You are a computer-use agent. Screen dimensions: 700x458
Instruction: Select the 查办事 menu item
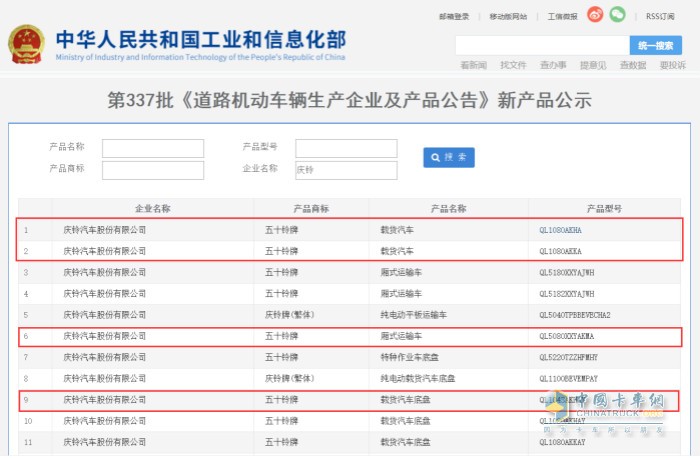click(553, 65)
